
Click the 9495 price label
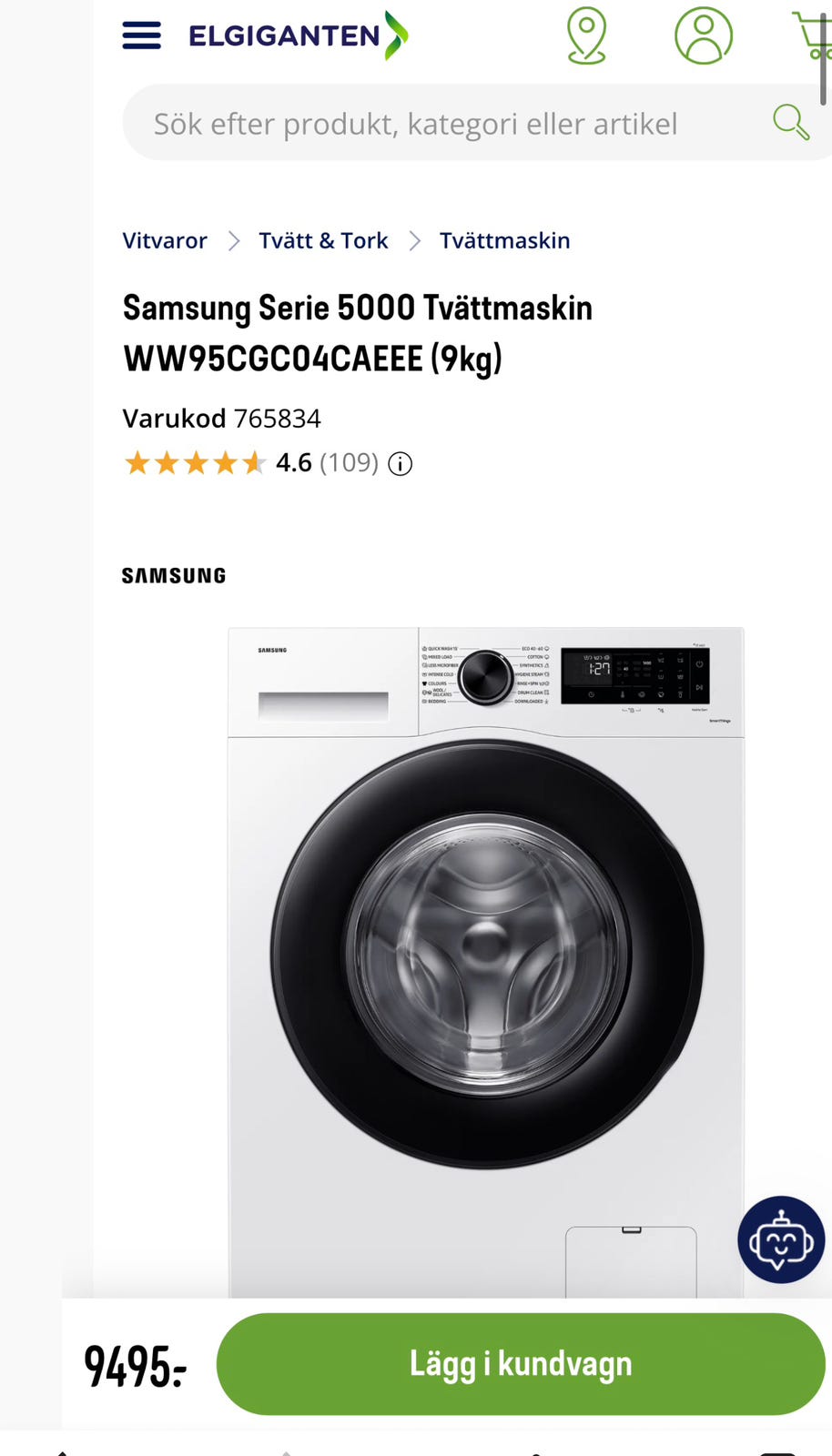pyautogui.click(x=136, y=1366)
